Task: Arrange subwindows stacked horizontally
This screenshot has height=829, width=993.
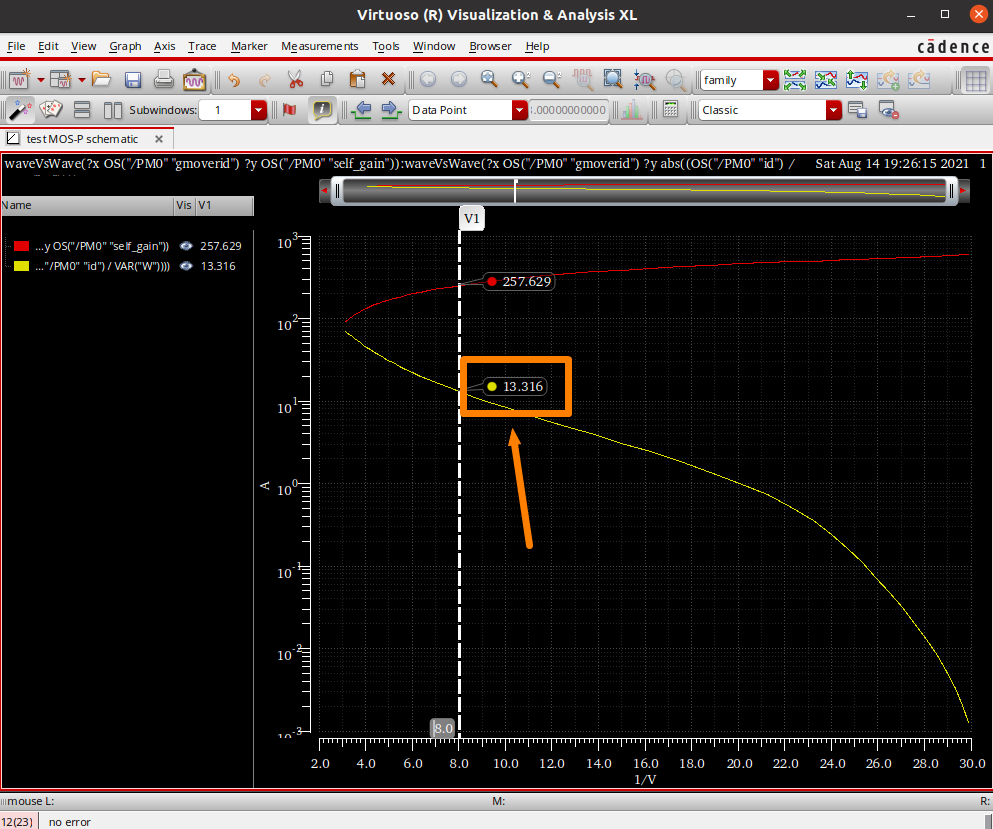Action: point(82,110)
